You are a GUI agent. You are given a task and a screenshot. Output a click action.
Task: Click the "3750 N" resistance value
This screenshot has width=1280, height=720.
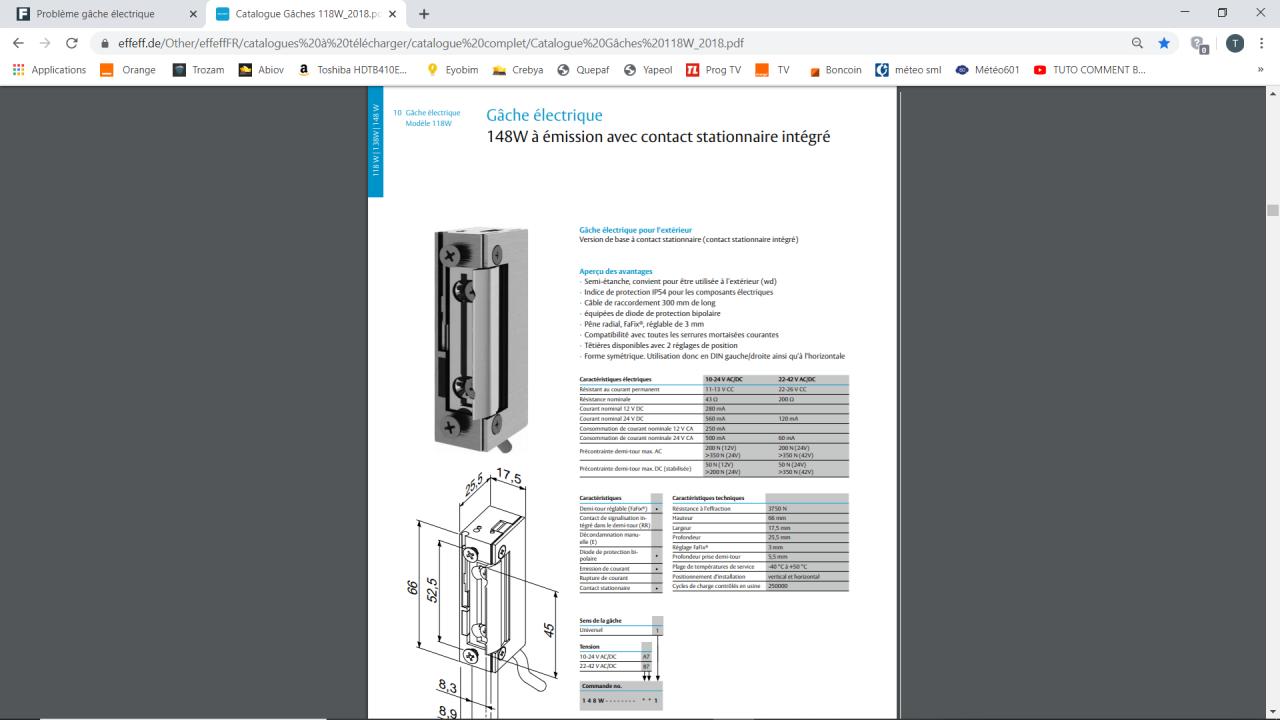tap(778, 509)
